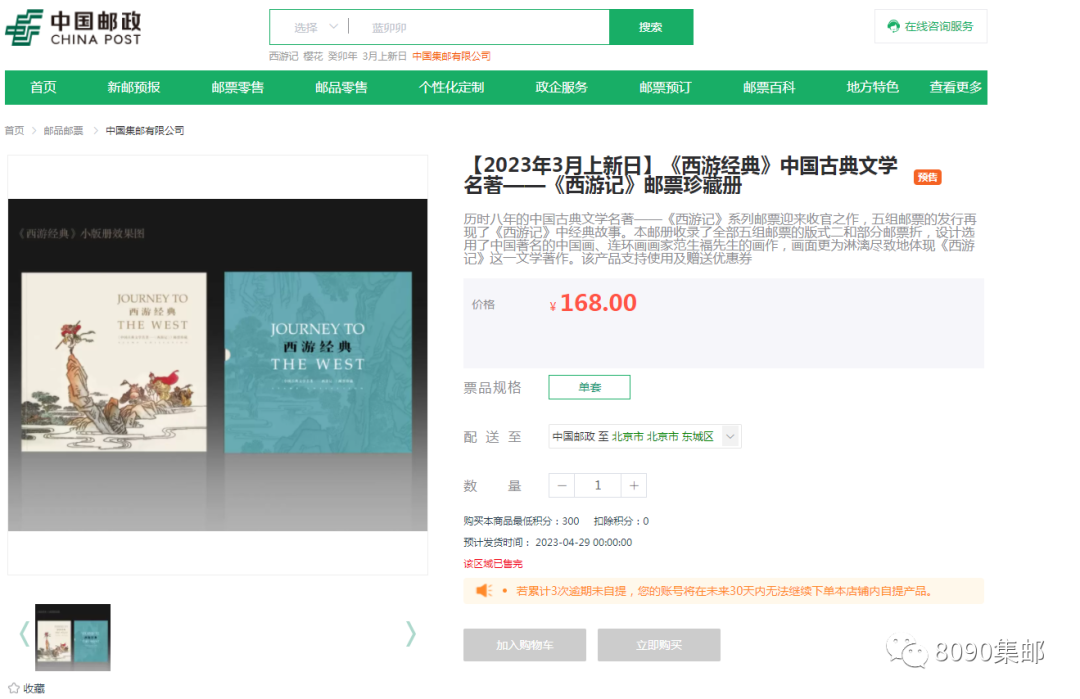This screenshot has width=1080, height=699.
Task: Select hot keyword 癸卯年
Action: [x=342, y=56]
